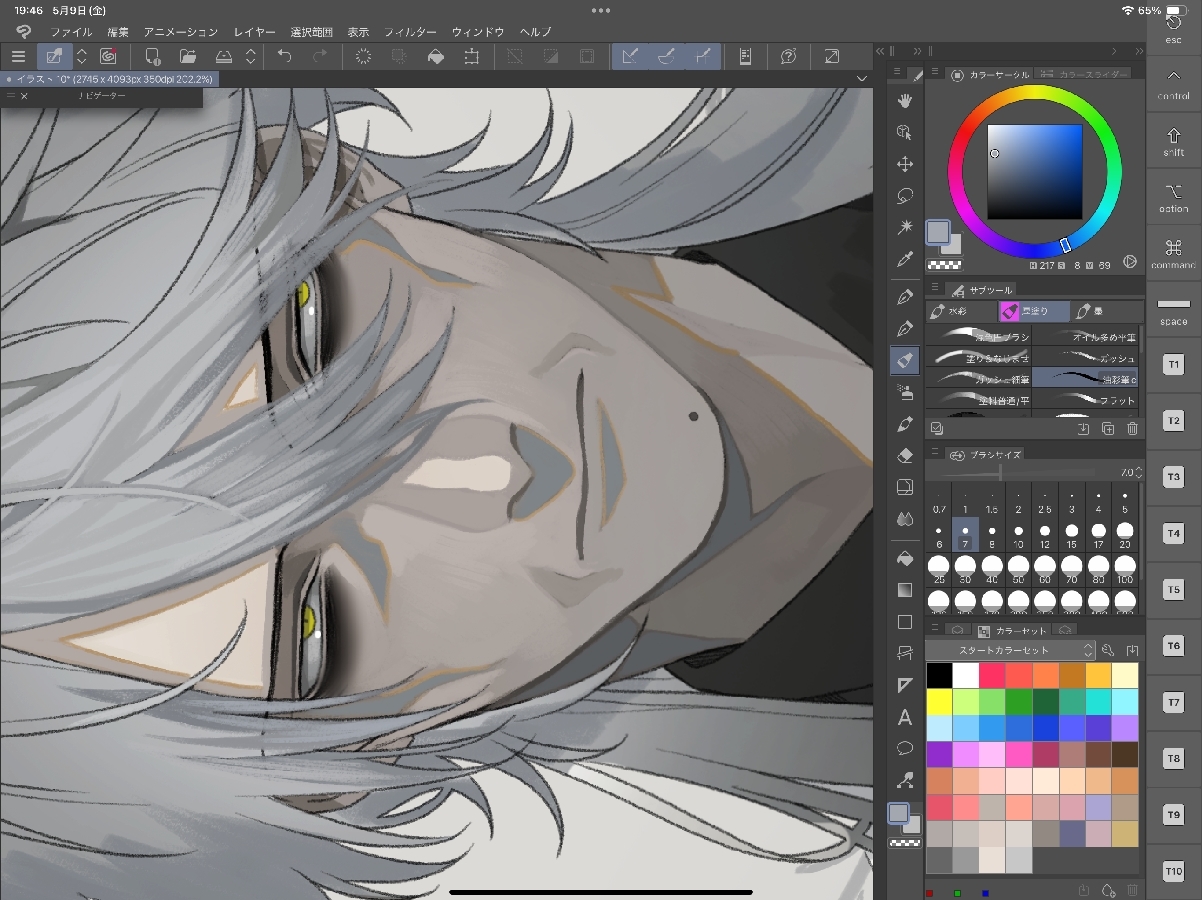Viewport: 1202px width, 900px height.
Task: Switch to the カラースライダー tab
Action: [1082, 75]
